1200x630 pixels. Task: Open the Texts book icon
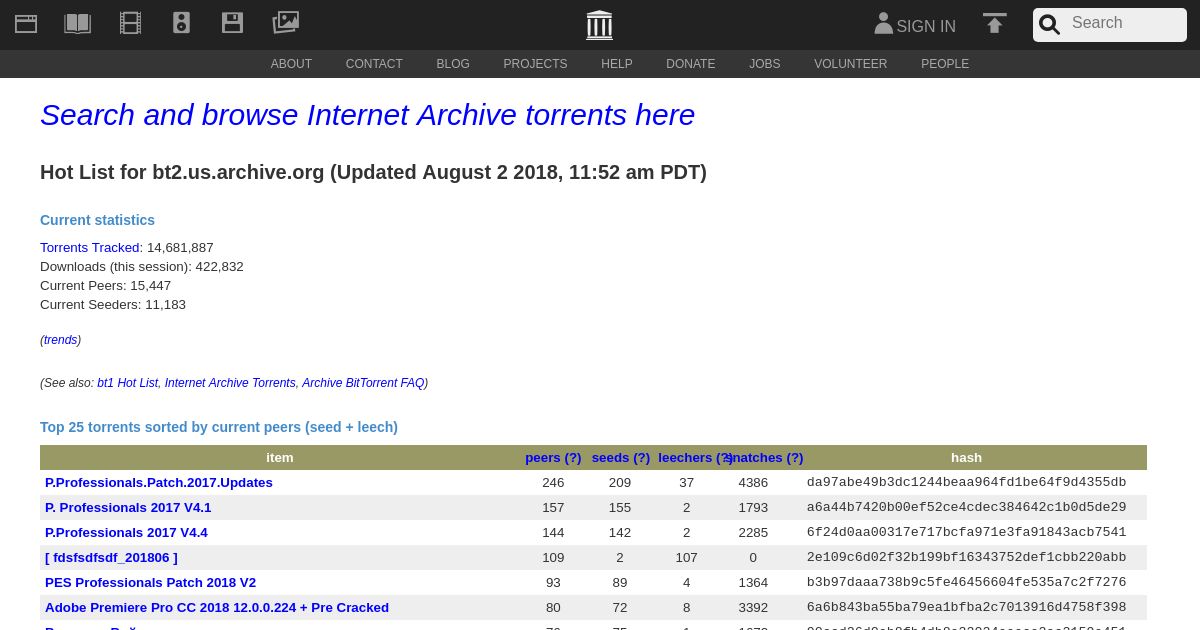click(x=77, y=23)
